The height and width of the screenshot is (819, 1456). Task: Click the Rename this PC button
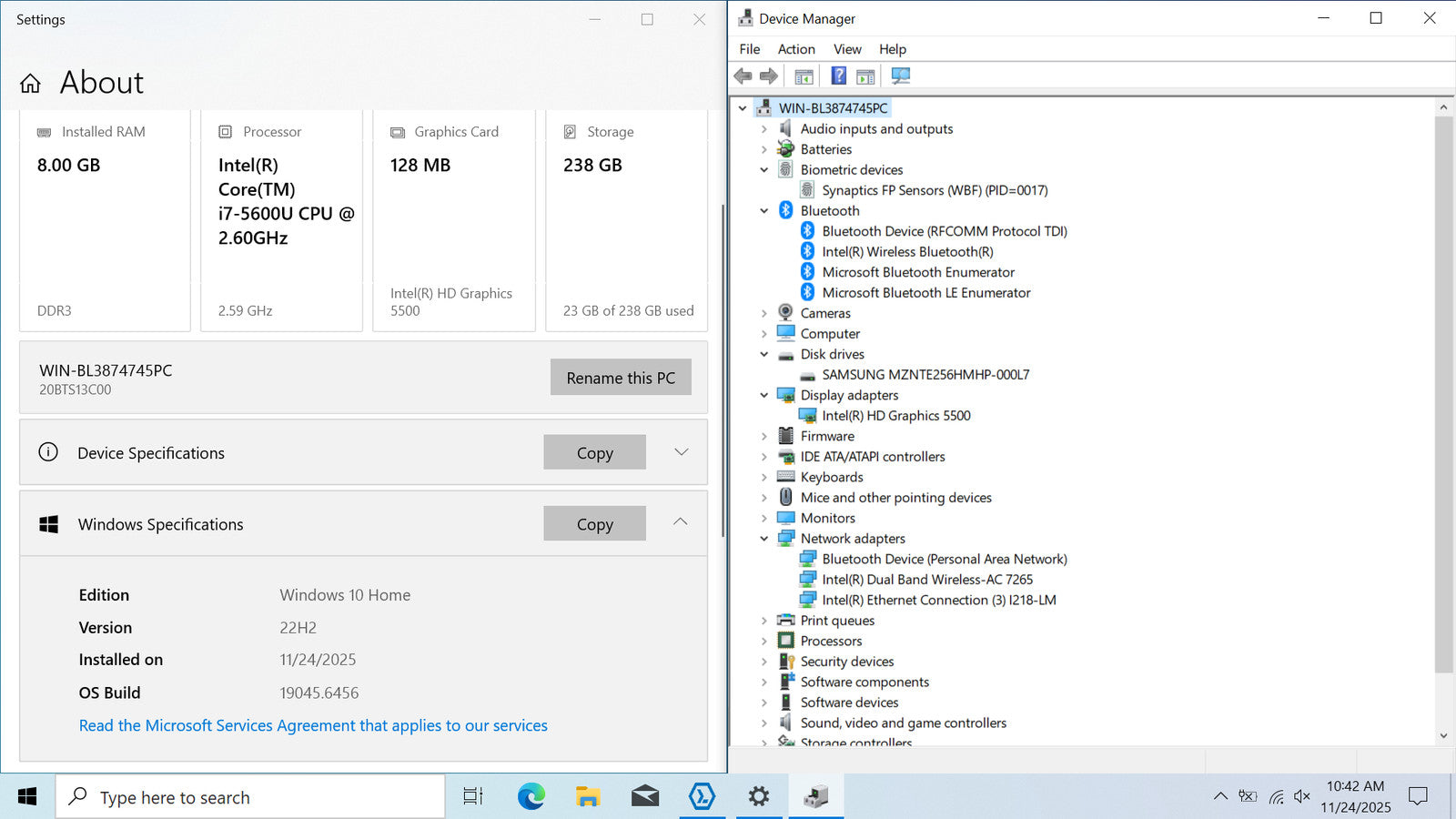point(621,378)
